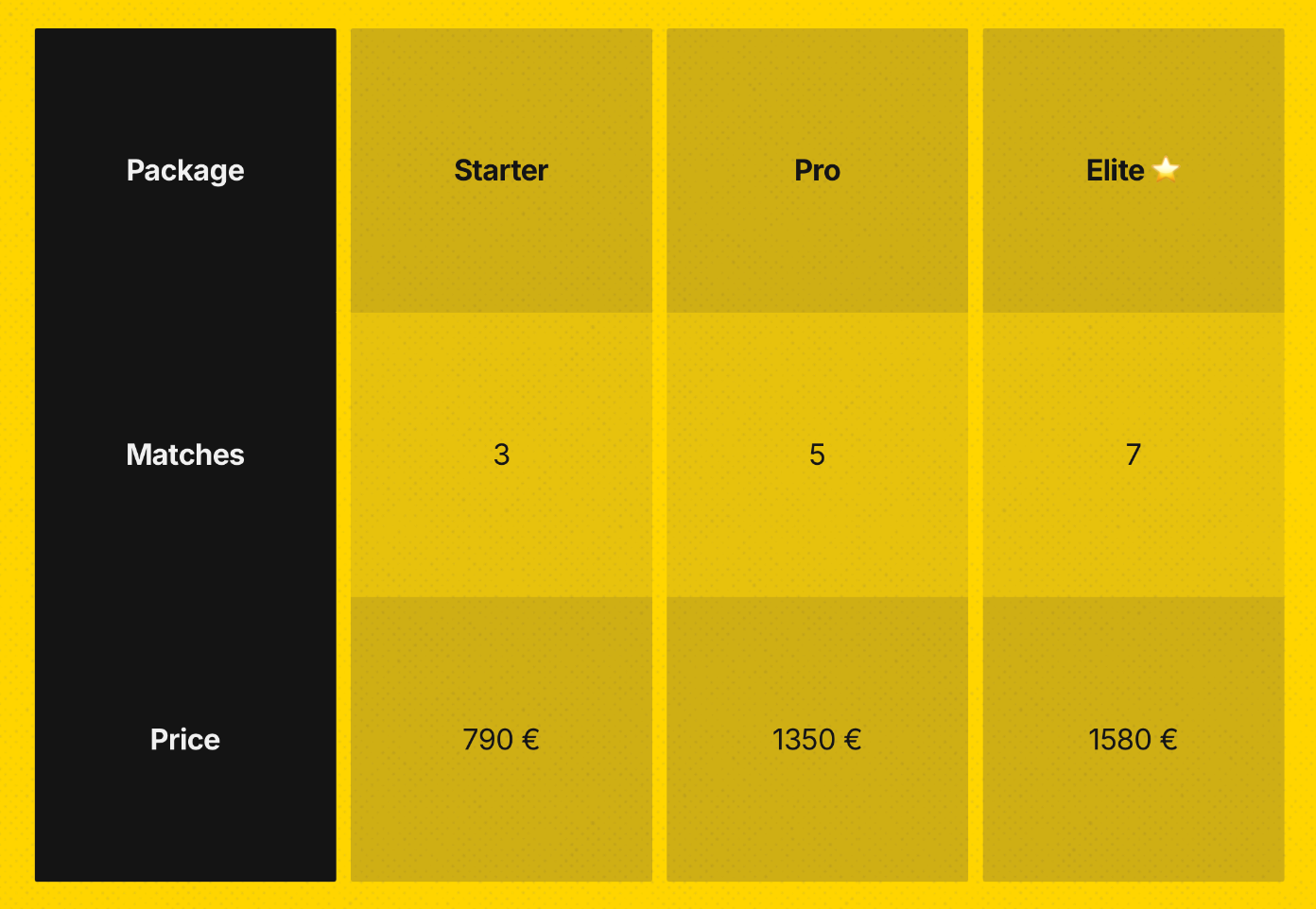Click black column area between Package and Matches
The height and width of the screenshot is (909, 1316).
(185, 312)
